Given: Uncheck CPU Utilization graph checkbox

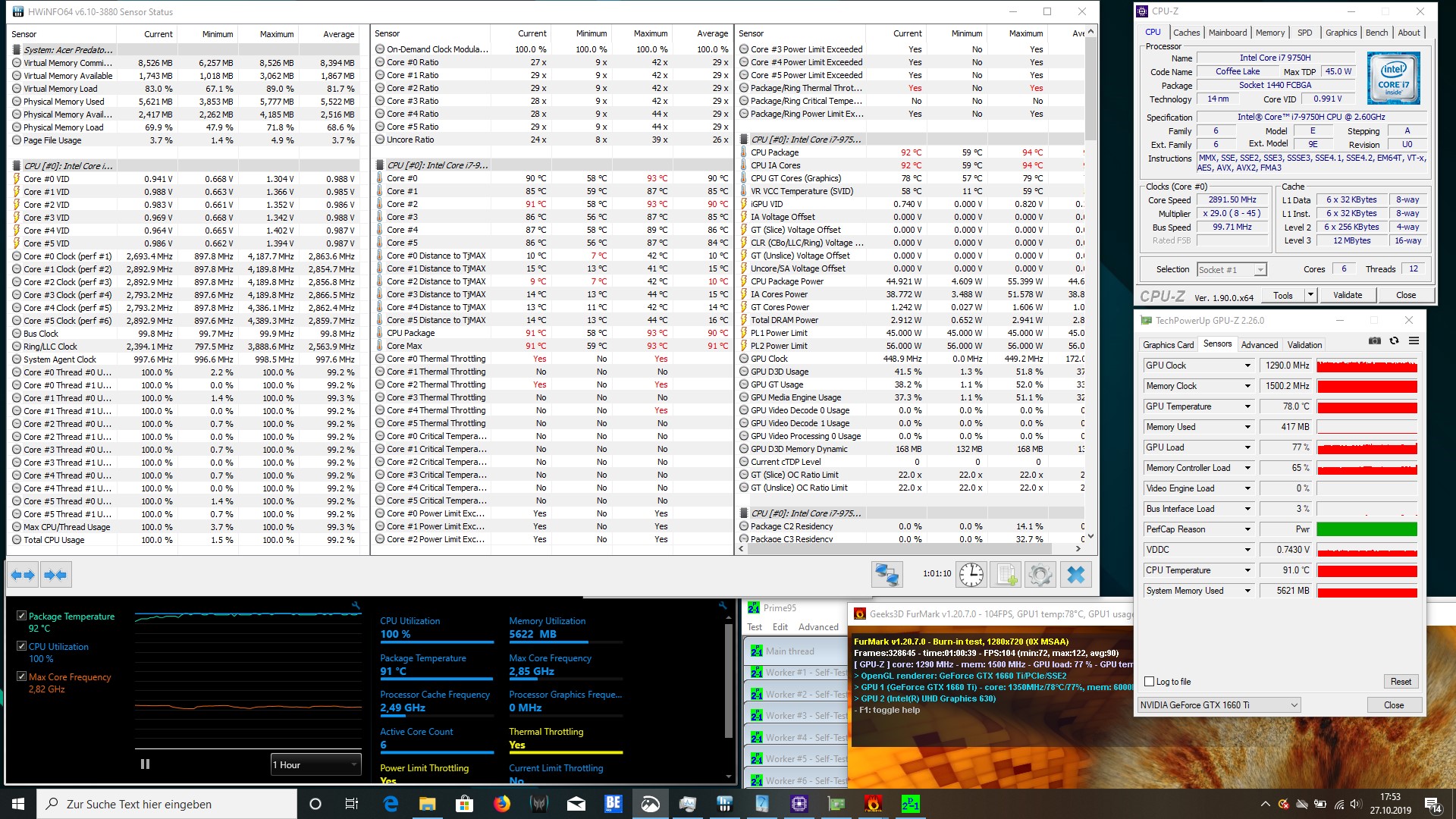Looking at the screenshot, I should (21, 646).
